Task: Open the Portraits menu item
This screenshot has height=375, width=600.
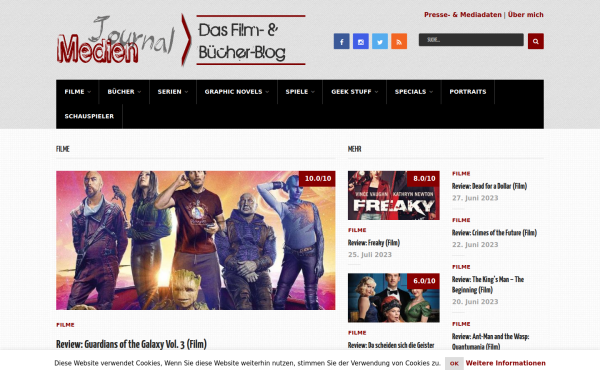Action: point(468,92)
